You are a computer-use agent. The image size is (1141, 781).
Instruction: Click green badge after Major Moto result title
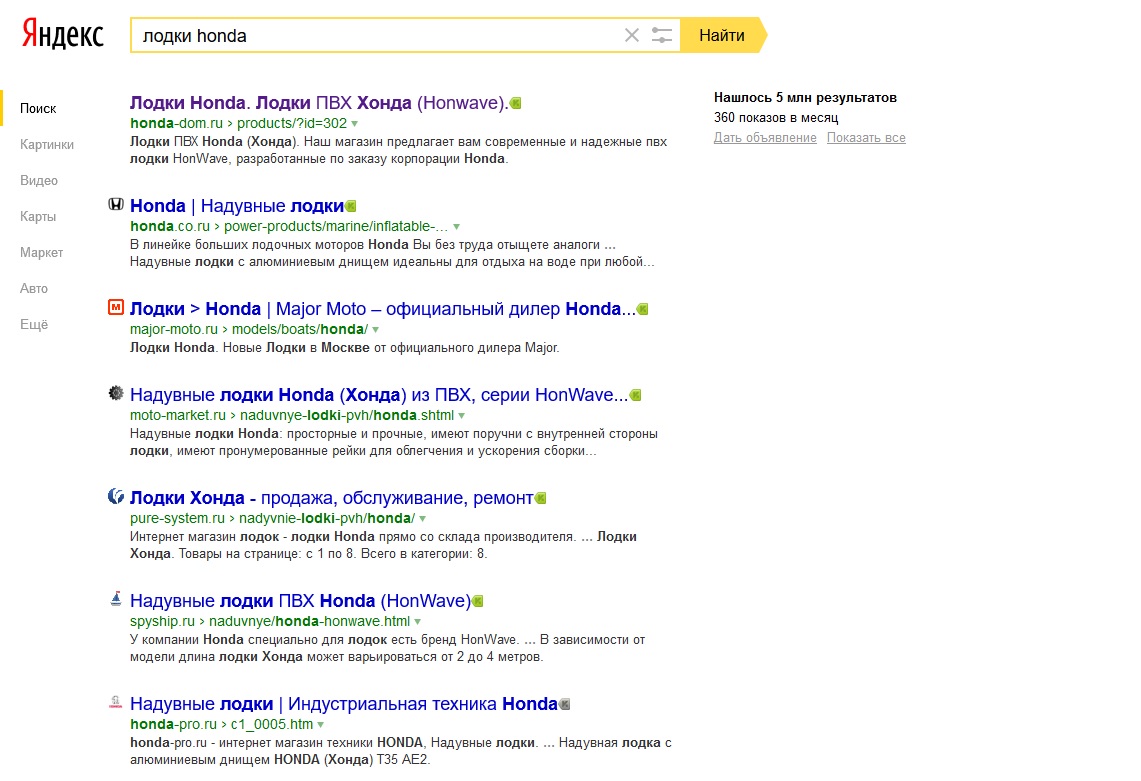coord(643,309)
